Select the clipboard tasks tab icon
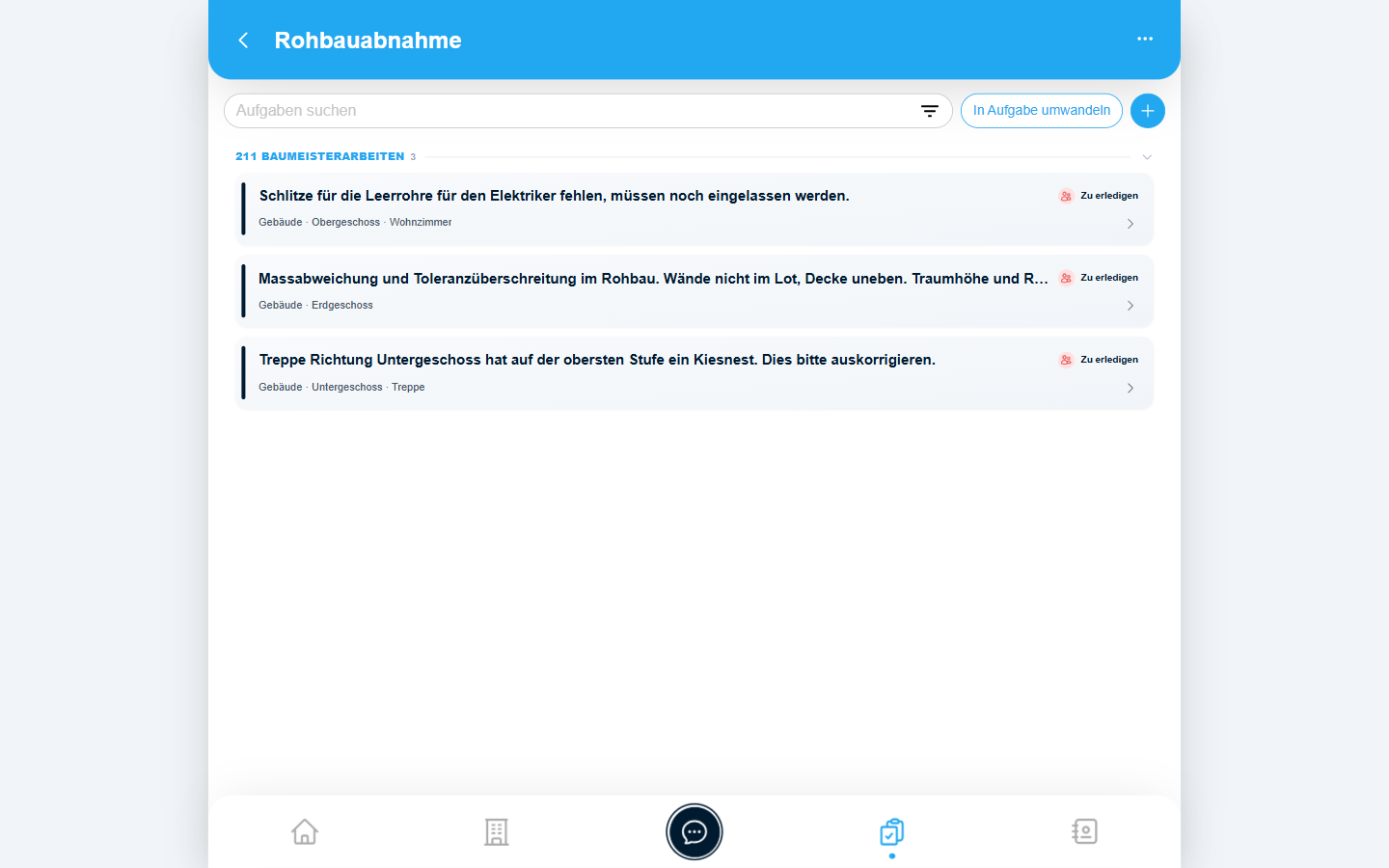Screen dimensions: 1389x868 tap(892, 832)
